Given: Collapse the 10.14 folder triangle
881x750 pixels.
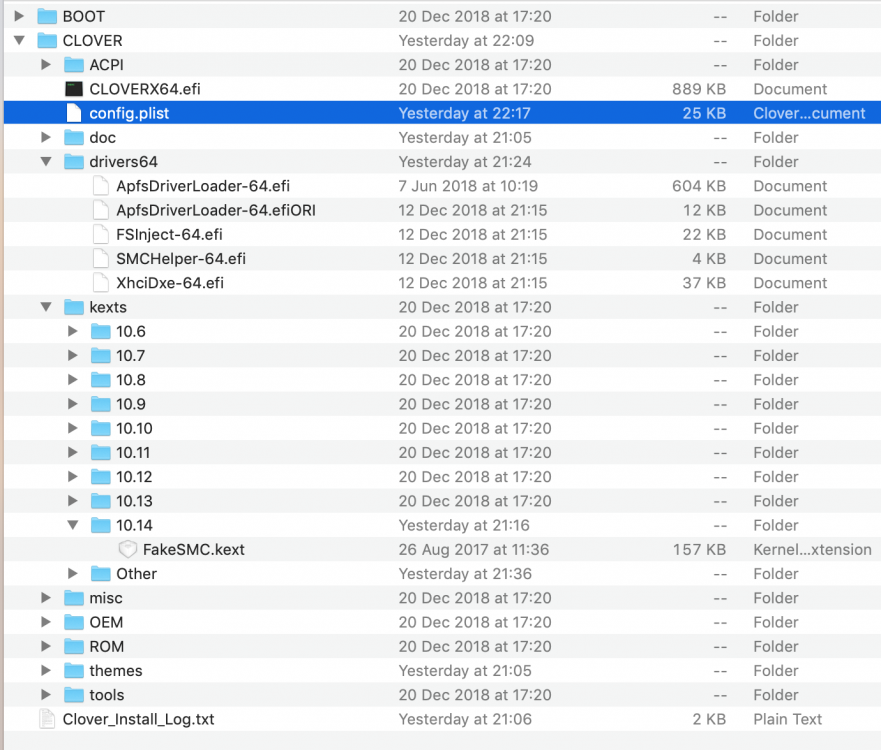Looking at the screenshot, I should 72,525.
